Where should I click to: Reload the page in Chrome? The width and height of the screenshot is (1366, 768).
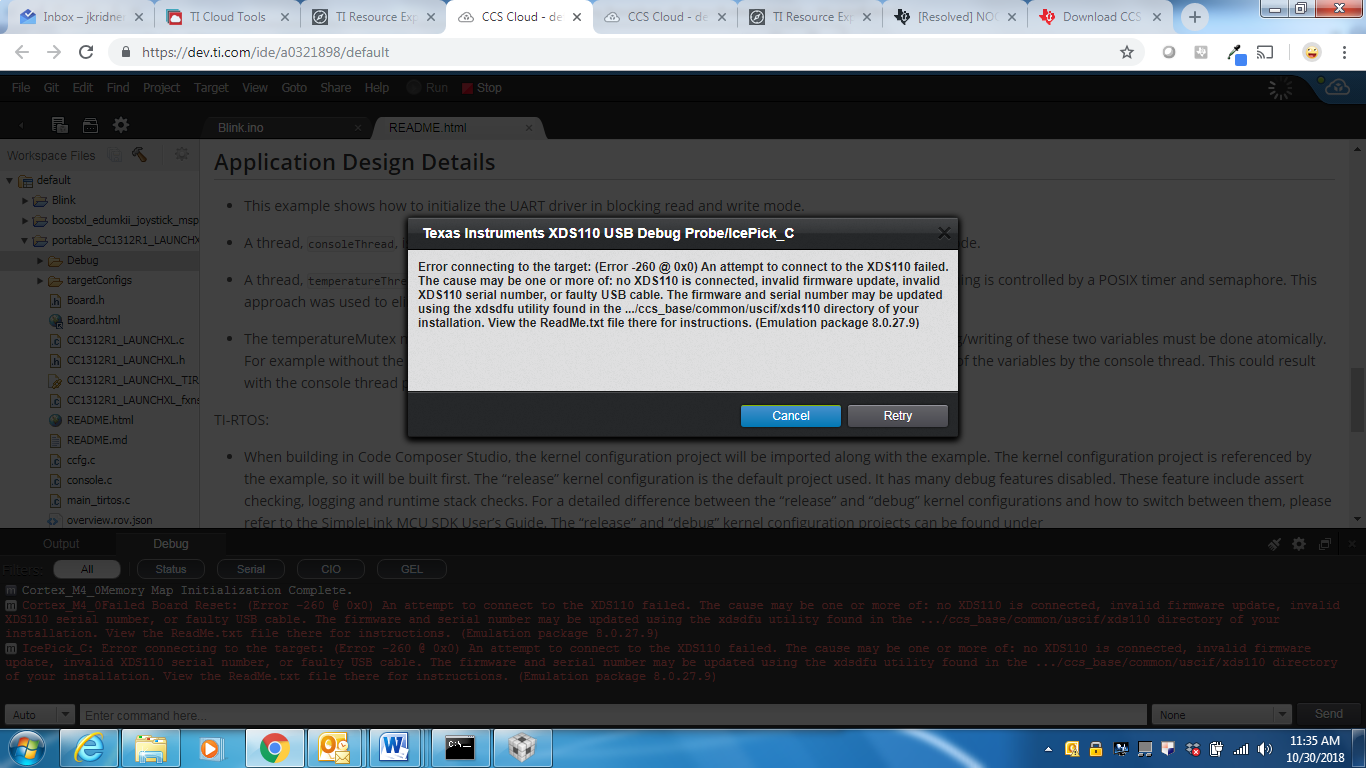(87, 52)
